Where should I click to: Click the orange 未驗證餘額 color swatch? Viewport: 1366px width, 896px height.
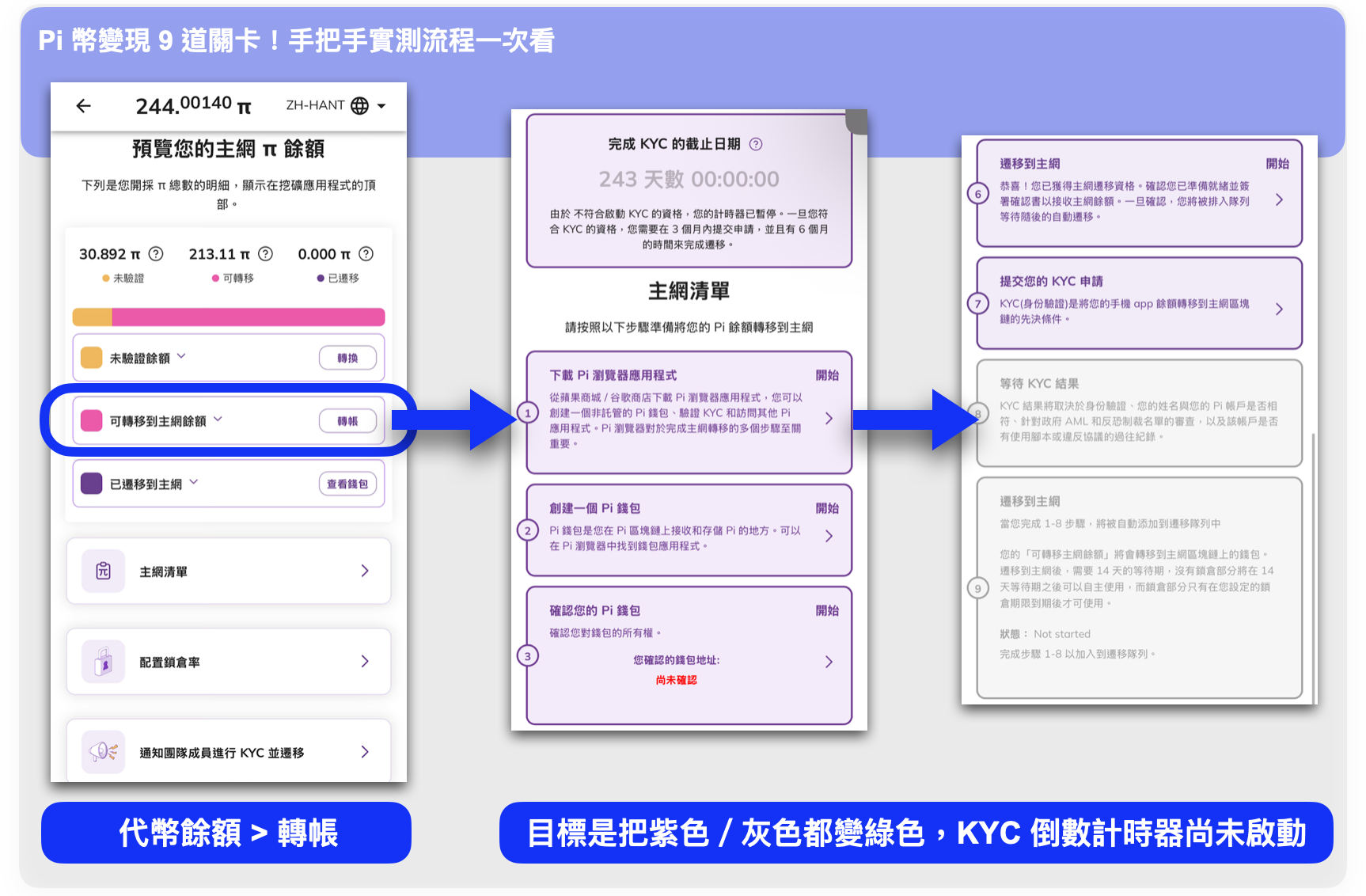pyautogui.click(x=92, y=358)
